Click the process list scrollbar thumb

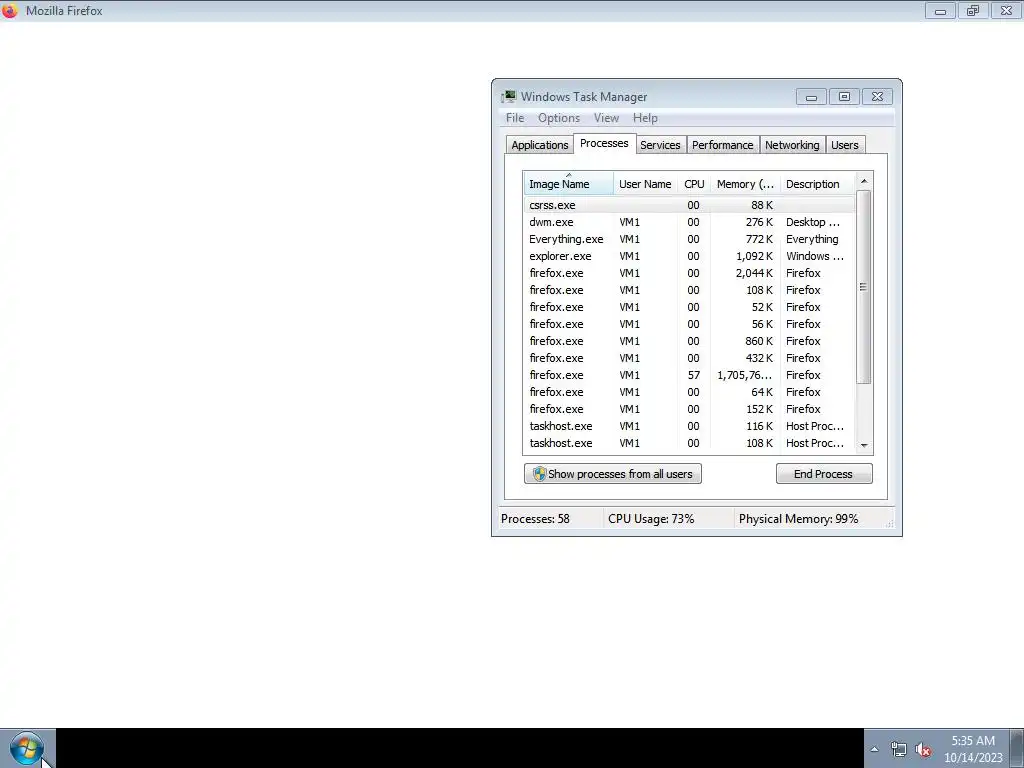tap(863, 287)
